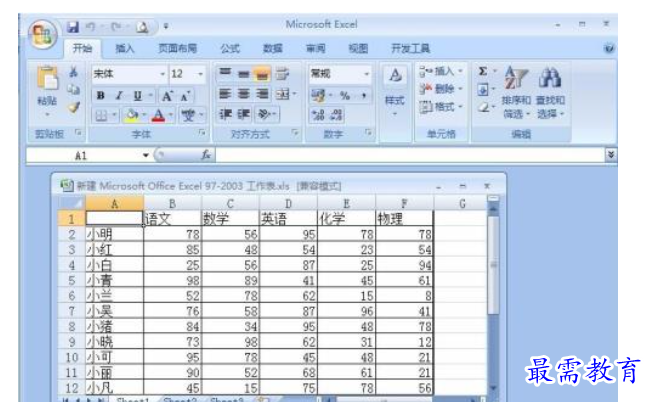Toggle italic formatting
This screenshot has width=649, height=402.
pyautogui.click(x=119, y=96)
